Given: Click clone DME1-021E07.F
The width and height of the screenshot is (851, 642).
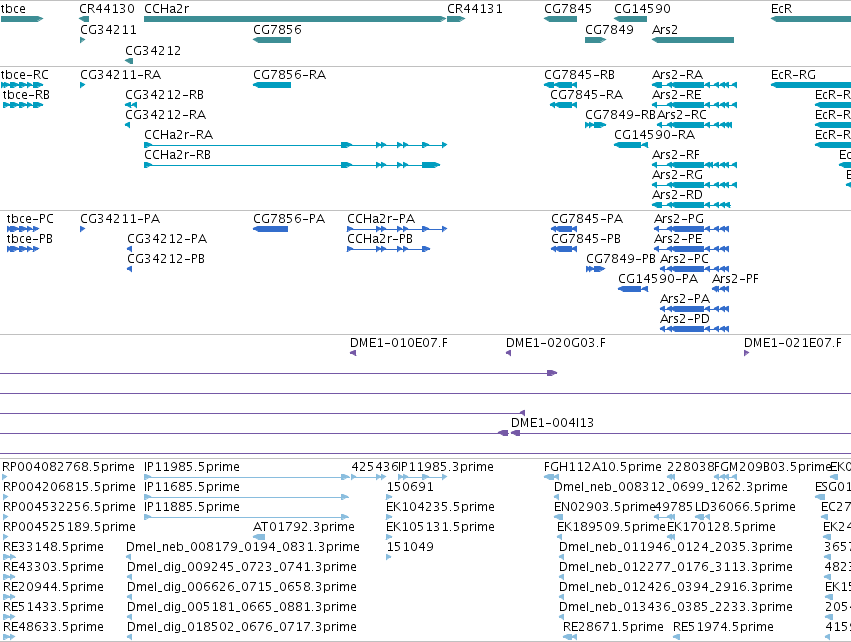Looking at the screenshot, I should [792, 343].
